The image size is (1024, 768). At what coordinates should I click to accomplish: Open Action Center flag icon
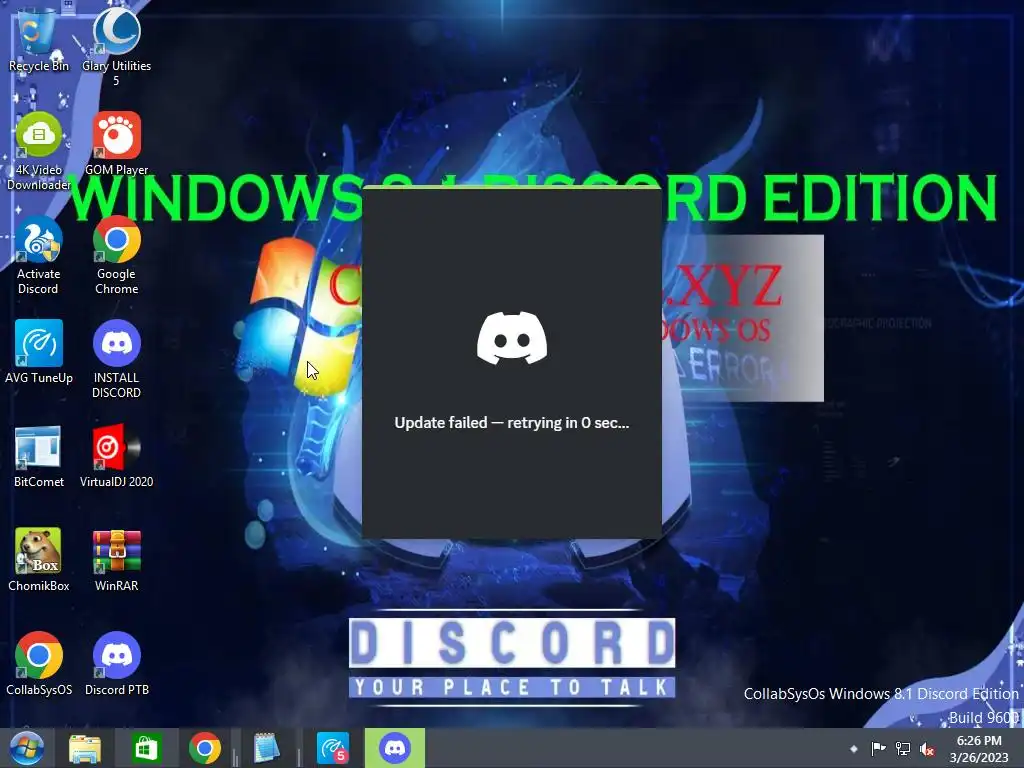tap(878, 749)
